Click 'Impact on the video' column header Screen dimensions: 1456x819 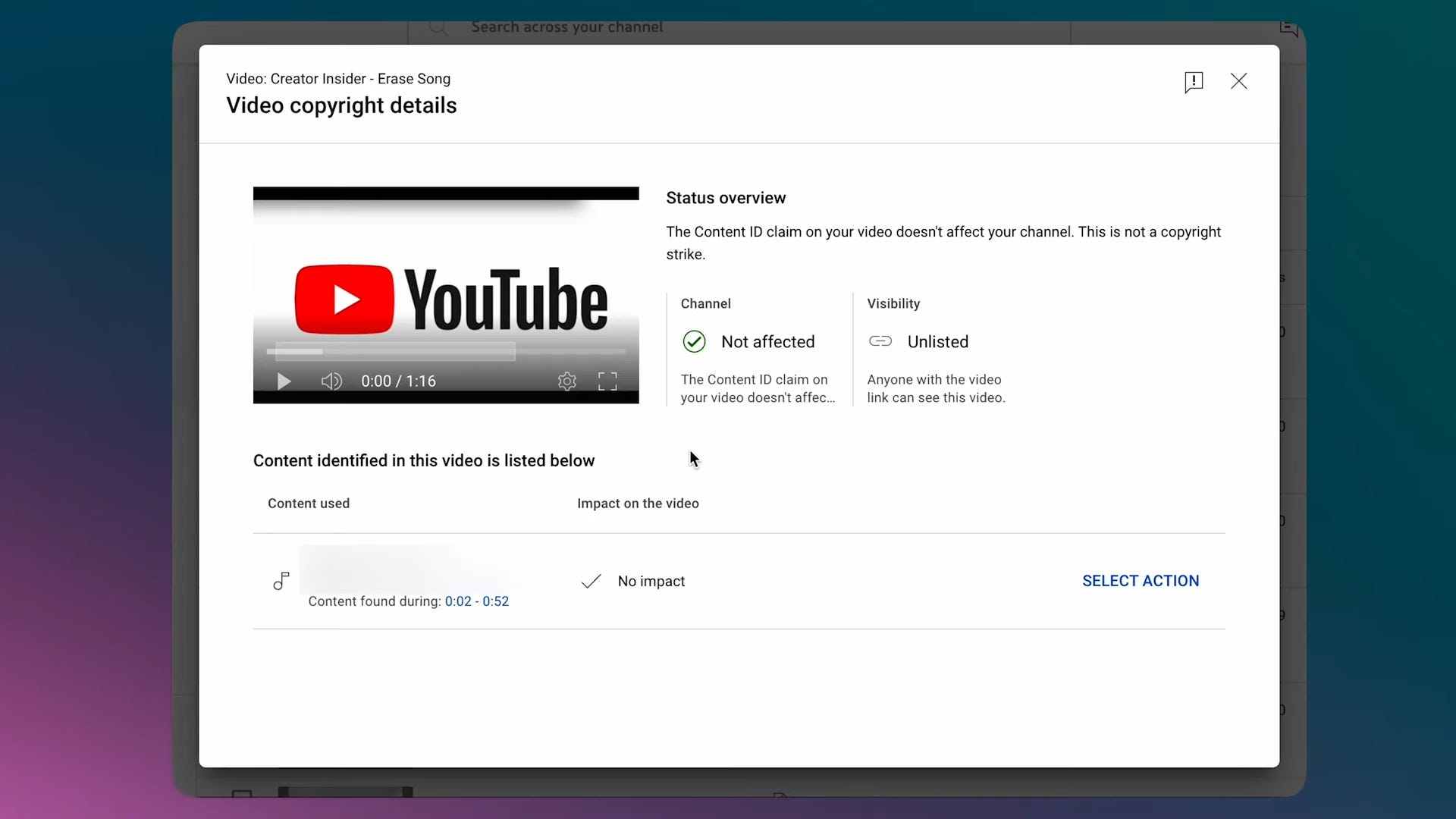[x=638, y=504]
